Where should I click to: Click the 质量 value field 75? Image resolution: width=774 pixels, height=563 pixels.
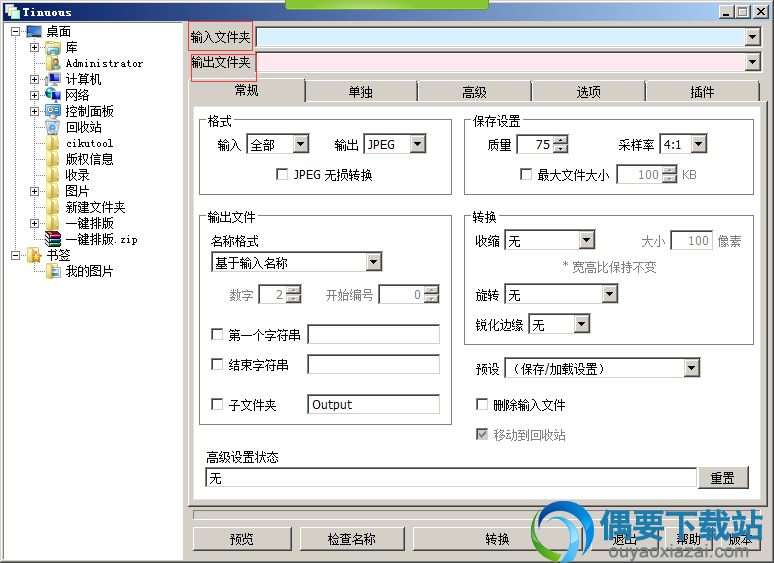pos(535,144)
